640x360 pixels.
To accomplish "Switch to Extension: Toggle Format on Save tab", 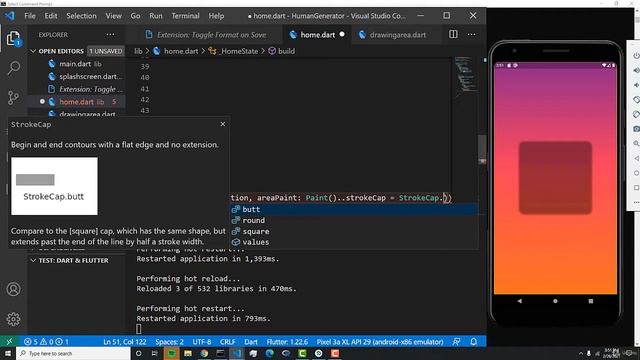I will pyautogui.click(x=206, y=35).
